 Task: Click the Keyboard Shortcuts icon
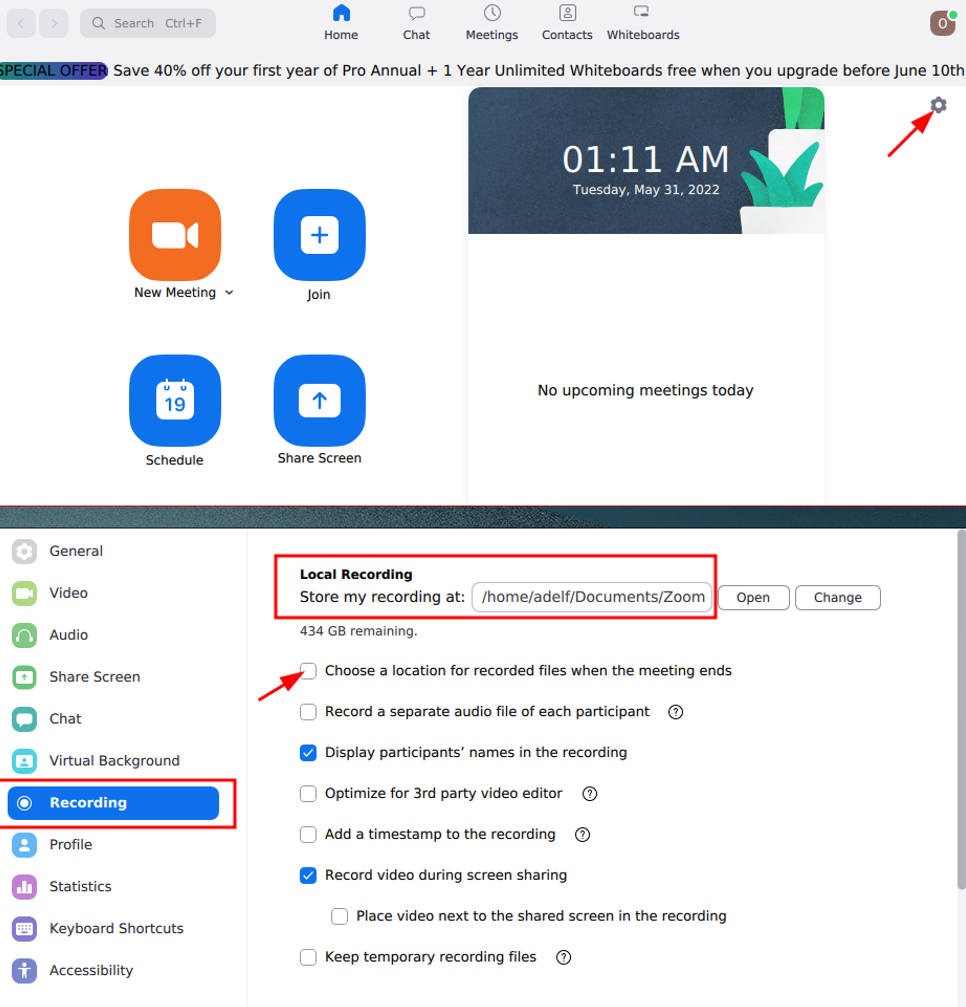pyautogui.click(x=24, y=929)
